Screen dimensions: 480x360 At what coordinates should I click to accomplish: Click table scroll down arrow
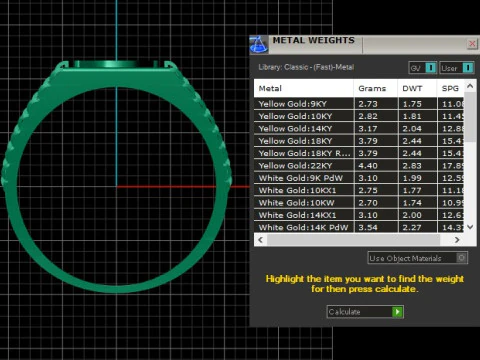[x=470, y=227]
